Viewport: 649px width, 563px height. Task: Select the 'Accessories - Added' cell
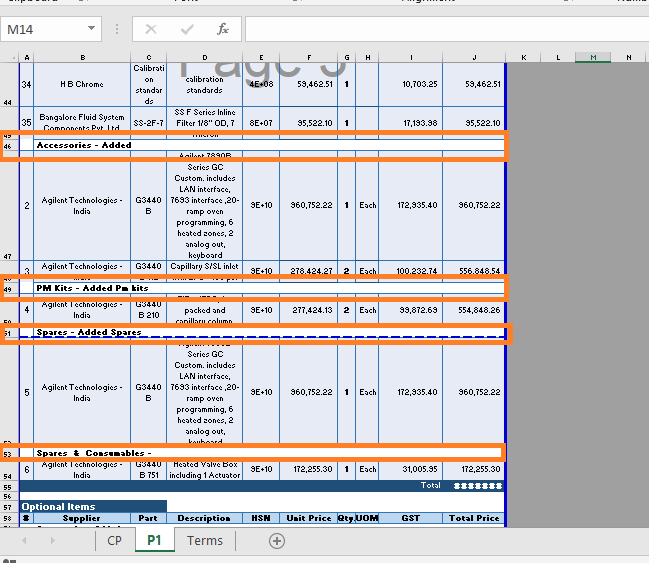pos(269,145)
